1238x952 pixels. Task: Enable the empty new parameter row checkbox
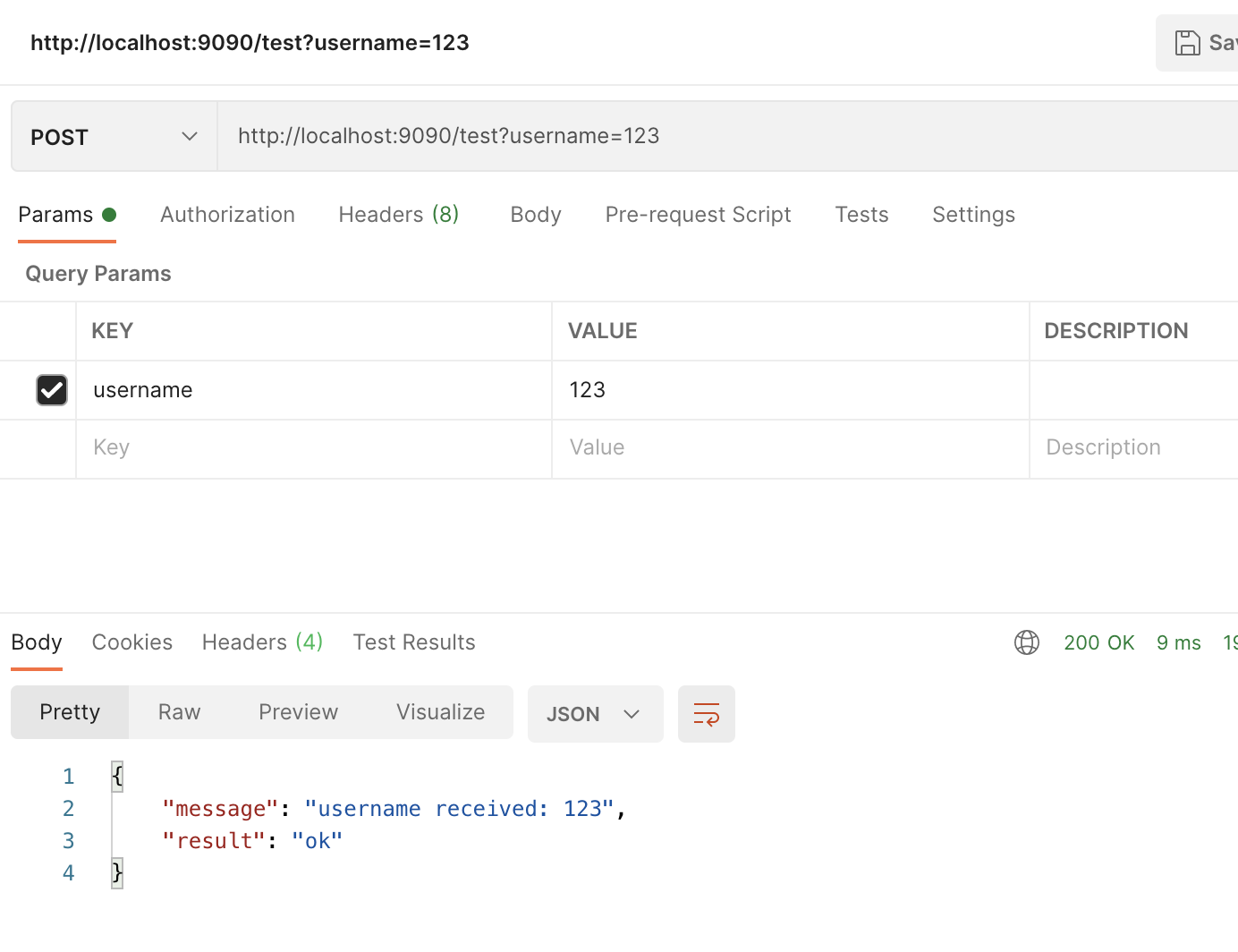coord(51,447)
